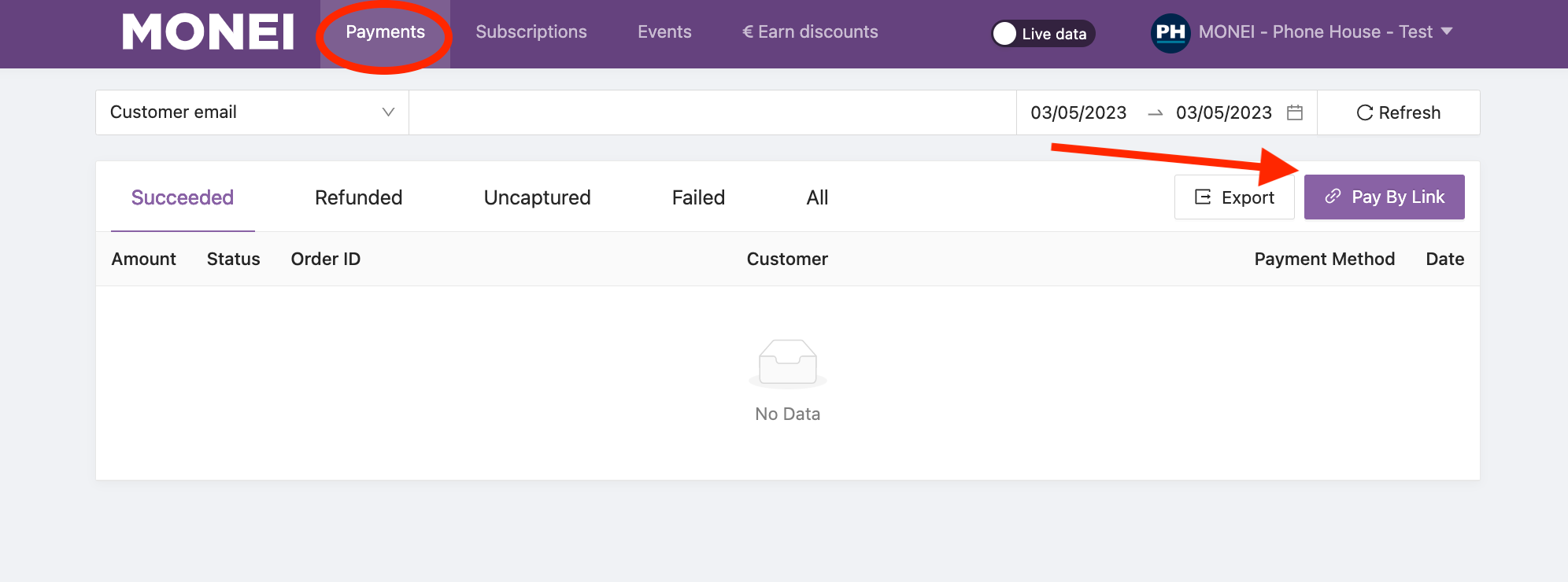Go to Subscriptions section

531,32
